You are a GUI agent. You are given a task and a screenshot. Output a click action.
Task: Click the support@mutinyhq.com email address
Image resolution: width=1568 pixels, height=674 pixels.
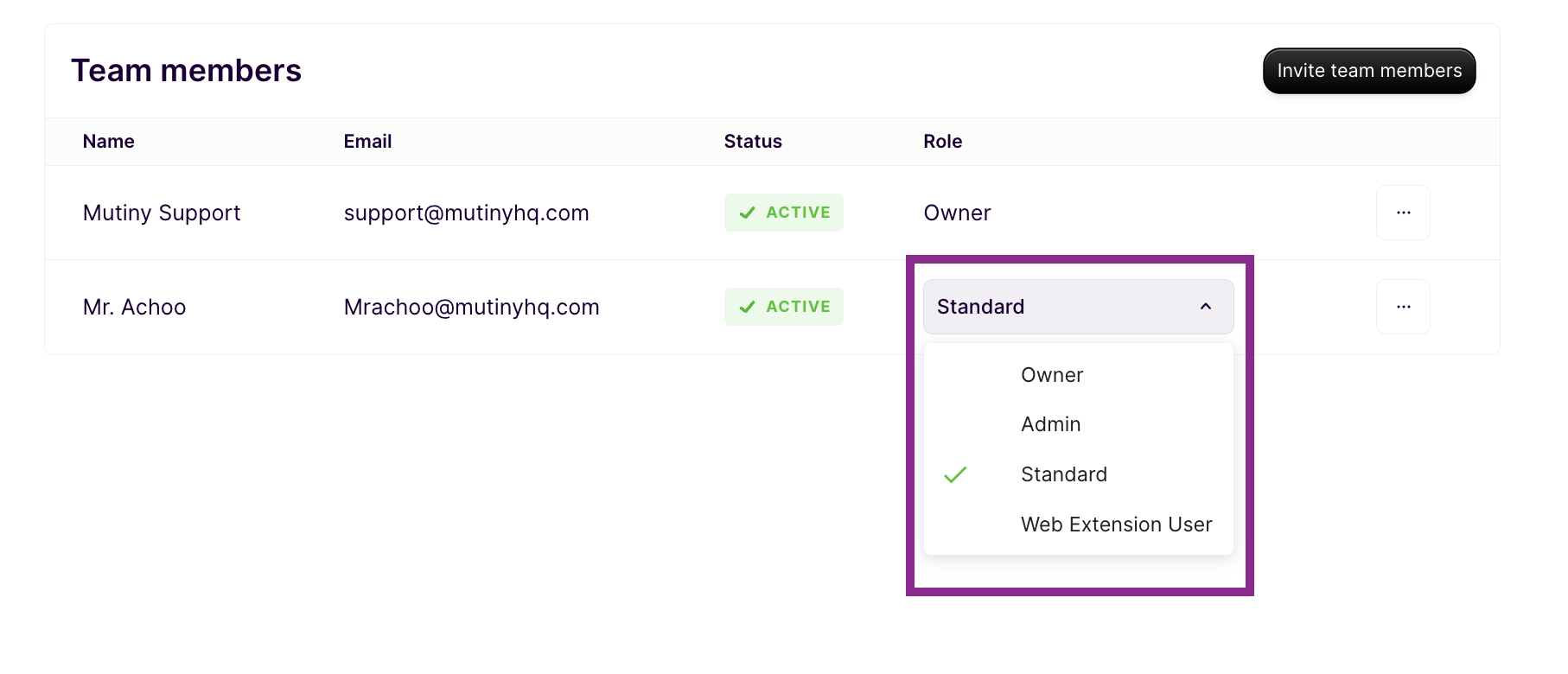(x=466, y=213)
